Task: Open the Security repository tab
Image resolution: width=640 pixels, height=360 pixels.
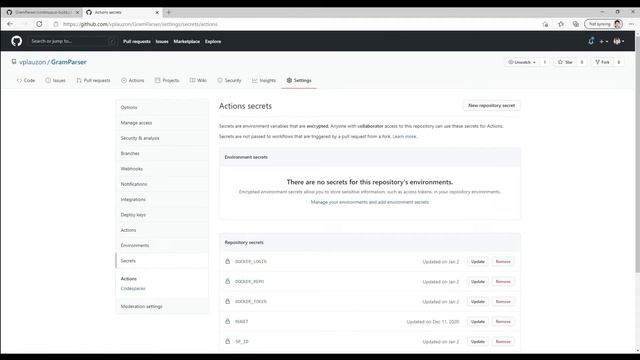Action: click(x=229, y=80)
